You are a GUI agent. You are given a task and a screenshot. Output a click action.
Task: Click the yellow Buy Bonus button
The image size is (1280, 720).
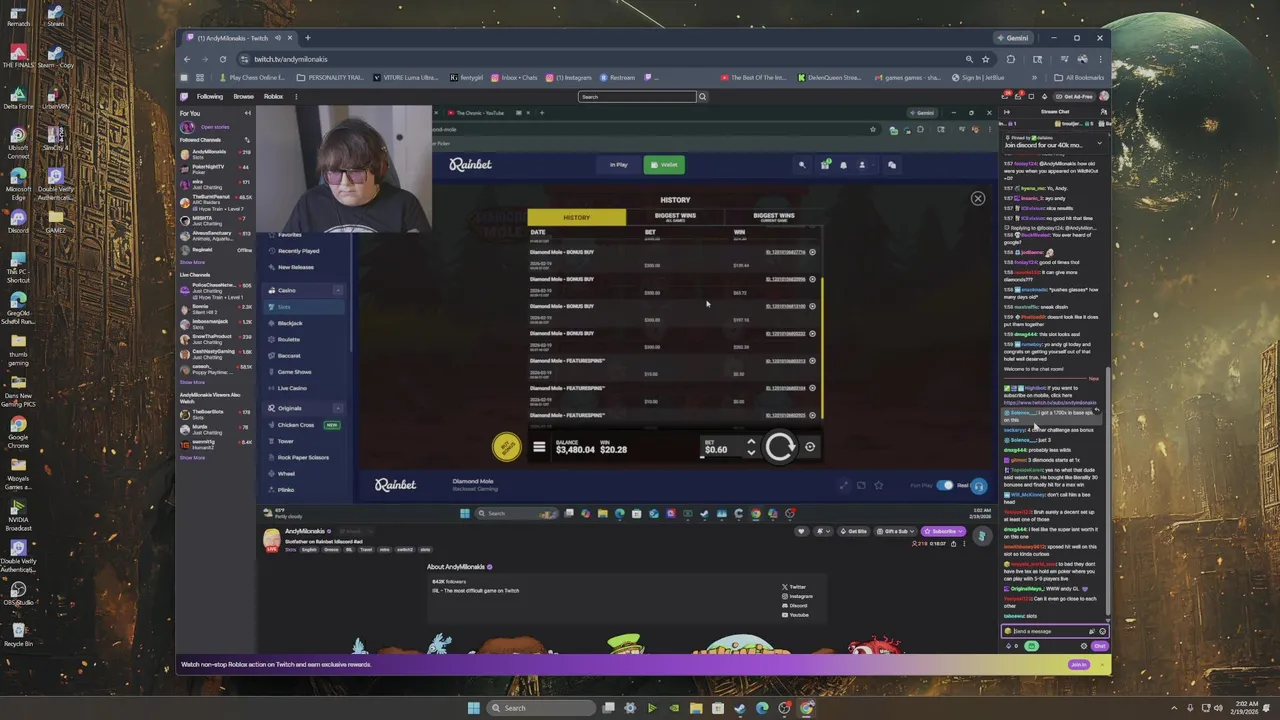(x=507, y=446)
